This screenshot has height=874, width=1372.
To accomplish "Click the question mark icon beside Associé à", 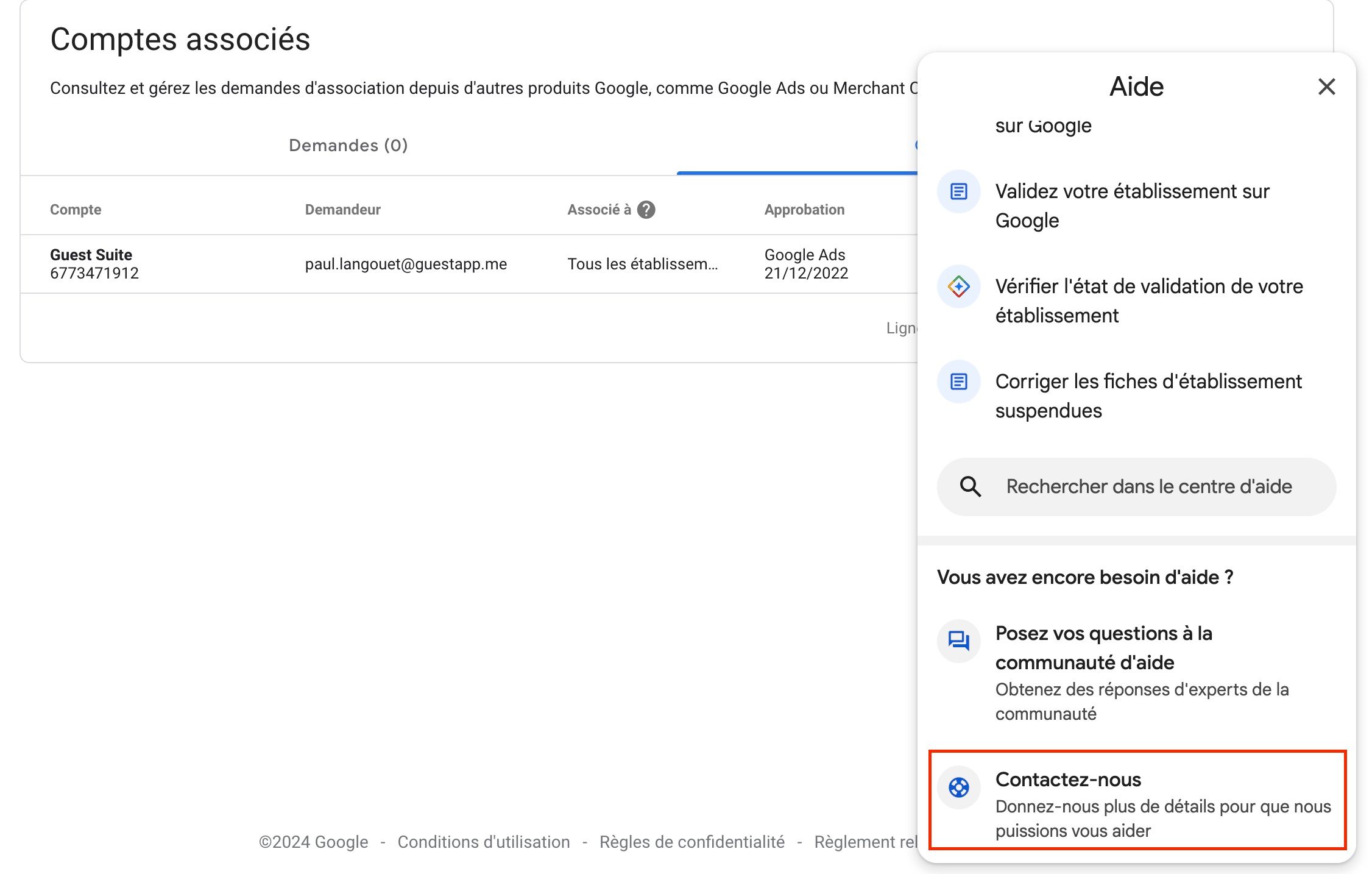I will click(x=646, y=210).
